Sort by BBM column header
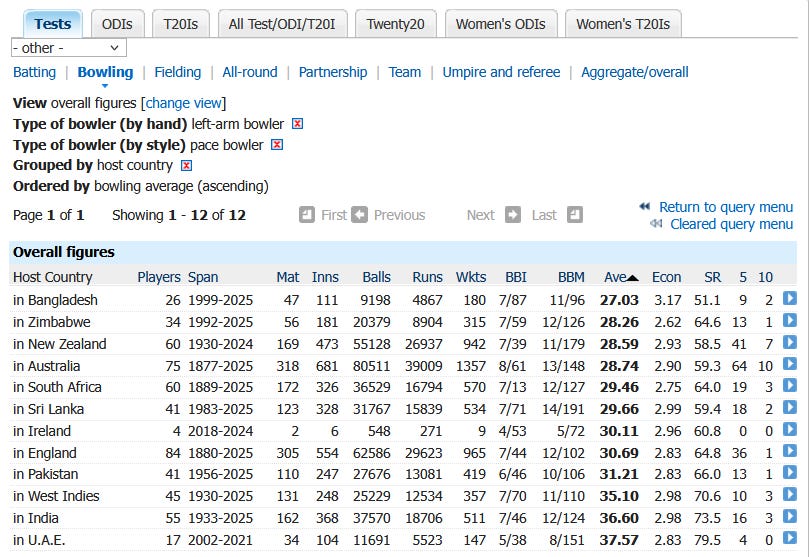Viewport: 809px width, 557px height. click(571, 277)
